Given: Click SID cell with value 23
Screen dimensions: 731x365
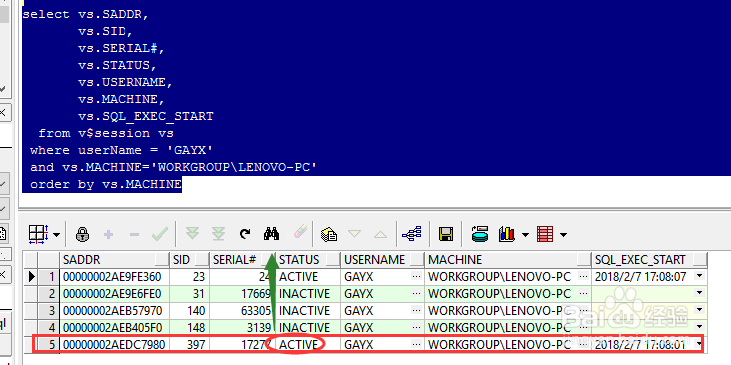Looking at the screenshot, I should coord(190,277).
